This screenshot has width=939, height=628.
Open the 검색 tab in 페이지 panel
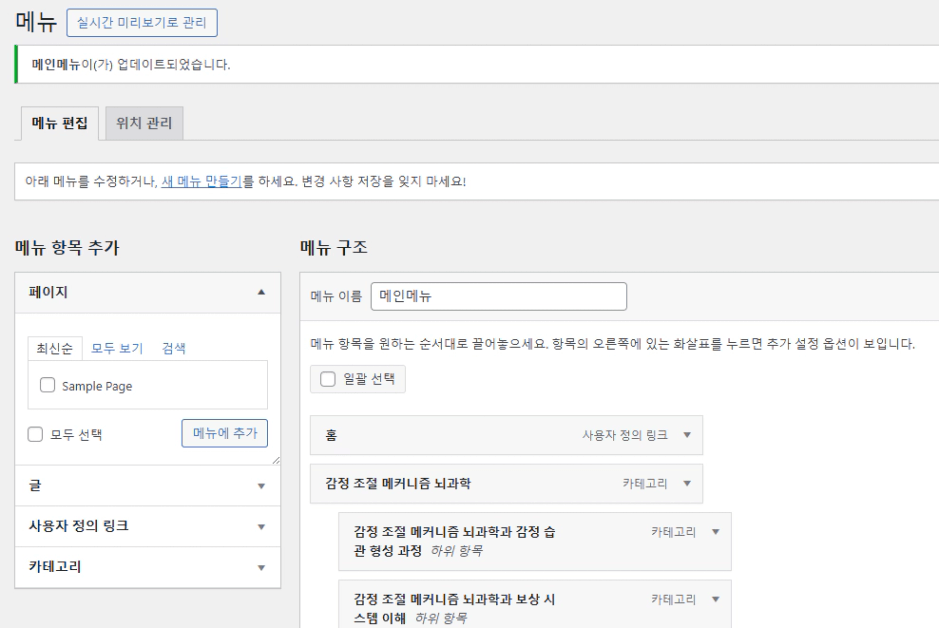174,349
